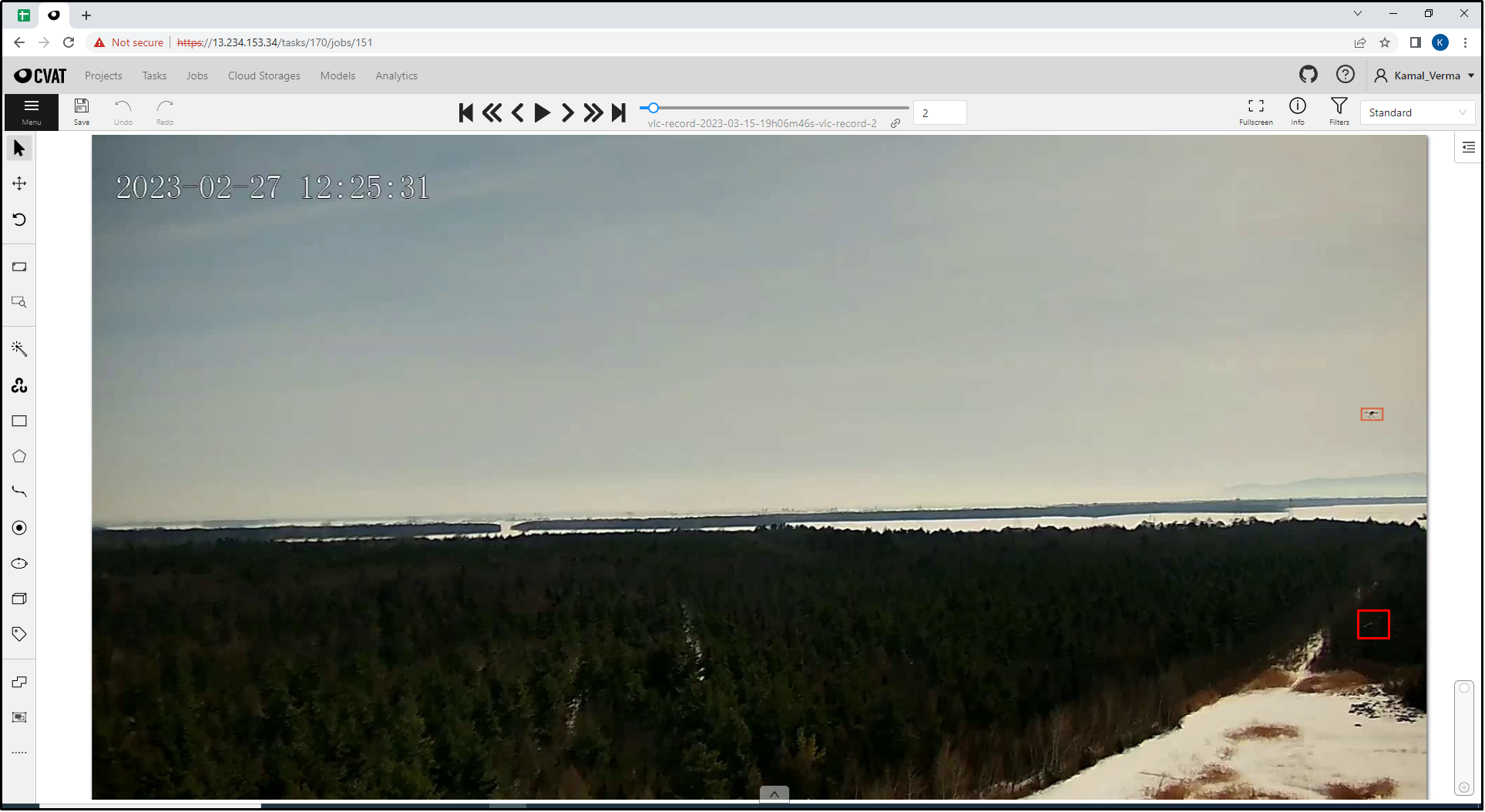1485x812 pixels.
Task: Click the browser back arrow
Action: [x=19, y=42]
